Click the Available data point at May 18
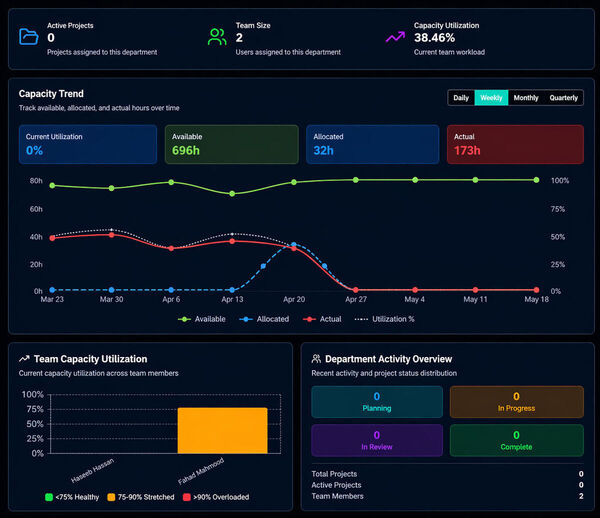 pos(536,180)
